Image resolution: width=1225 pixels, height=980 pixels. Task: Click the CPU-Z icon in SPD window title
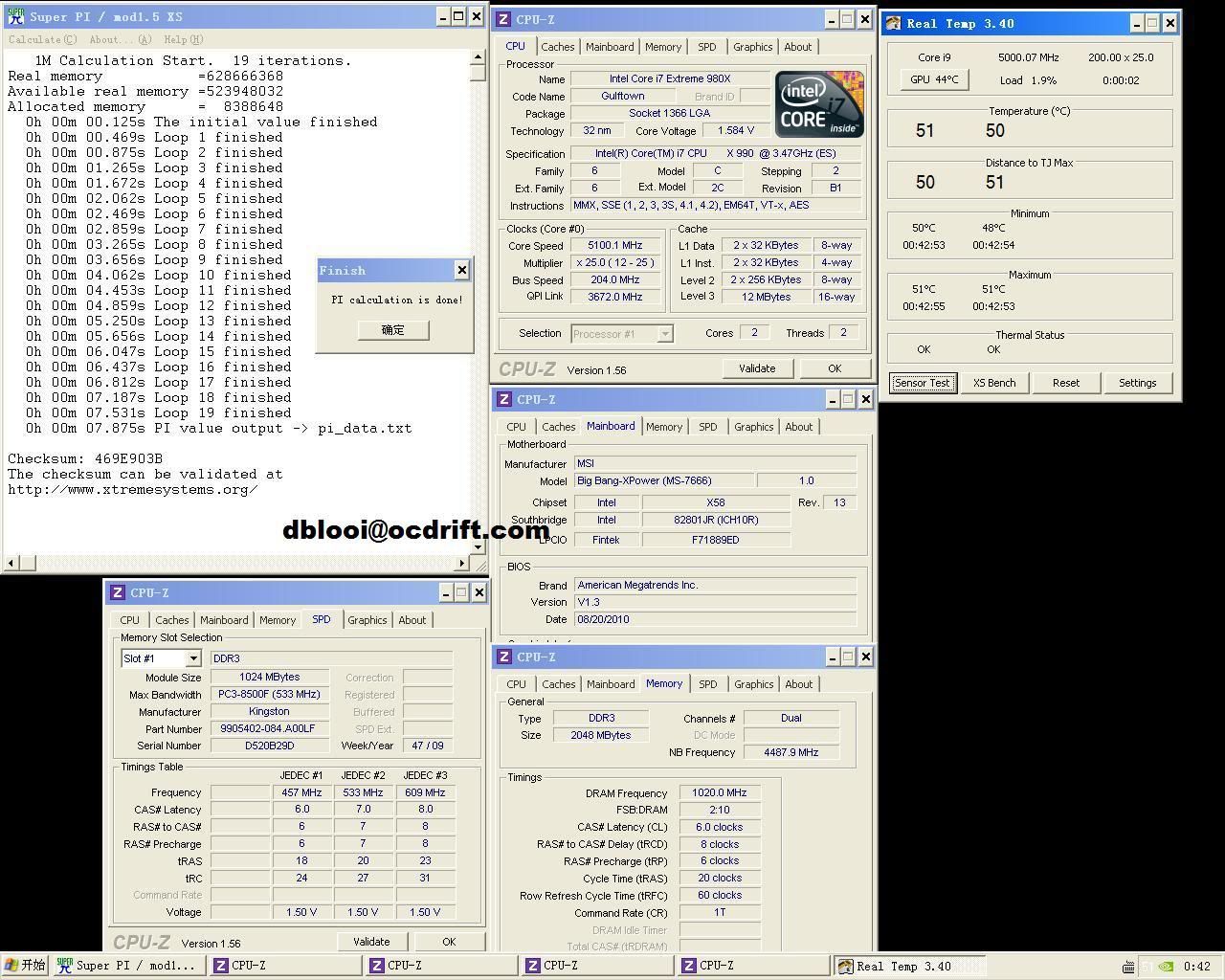pyautogui.click(x=118, y=593)
